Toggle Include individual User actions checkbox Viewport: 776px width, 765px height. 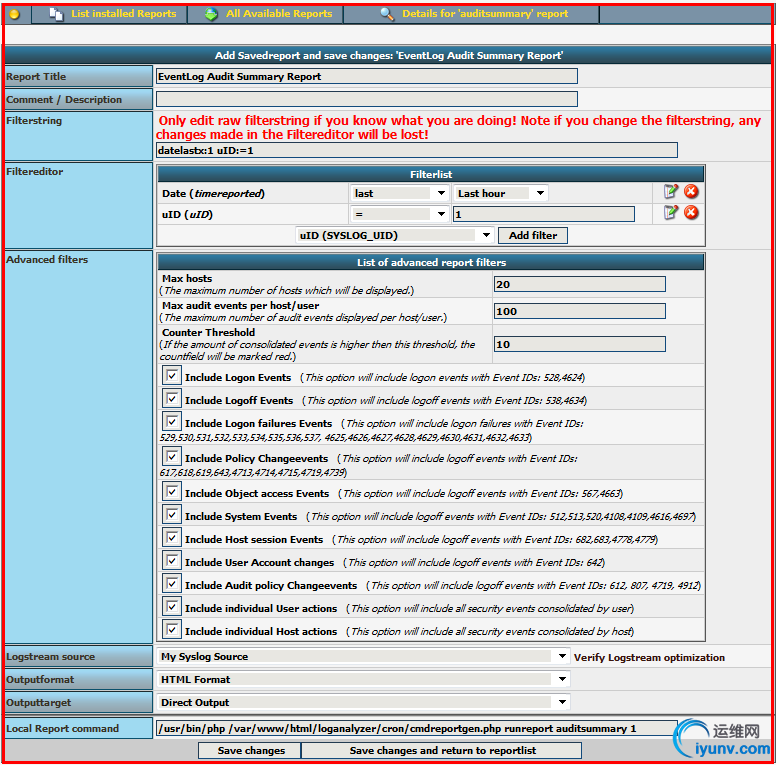pos(172,606)
